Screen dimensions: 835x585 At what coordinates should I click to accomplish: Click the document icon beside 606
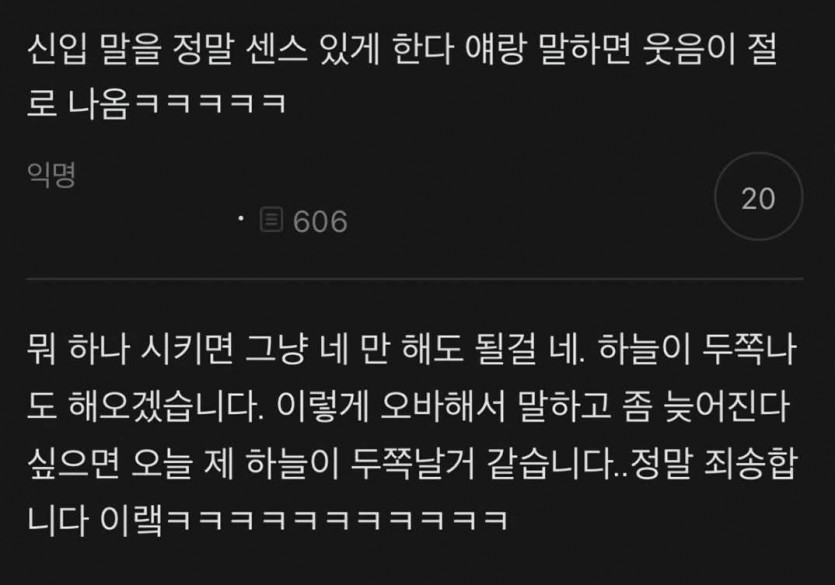pos(271,220)
